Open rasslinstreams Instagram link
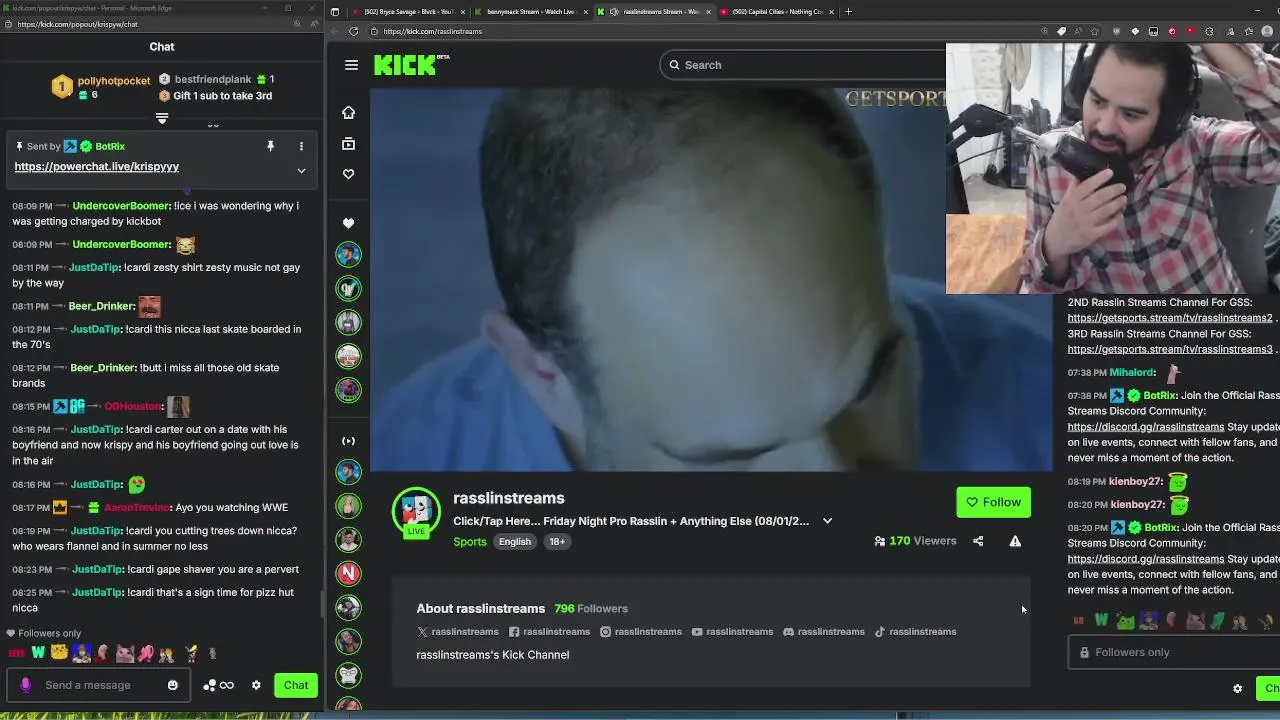This screenshot has width=1280, height=720. point(641,632)
